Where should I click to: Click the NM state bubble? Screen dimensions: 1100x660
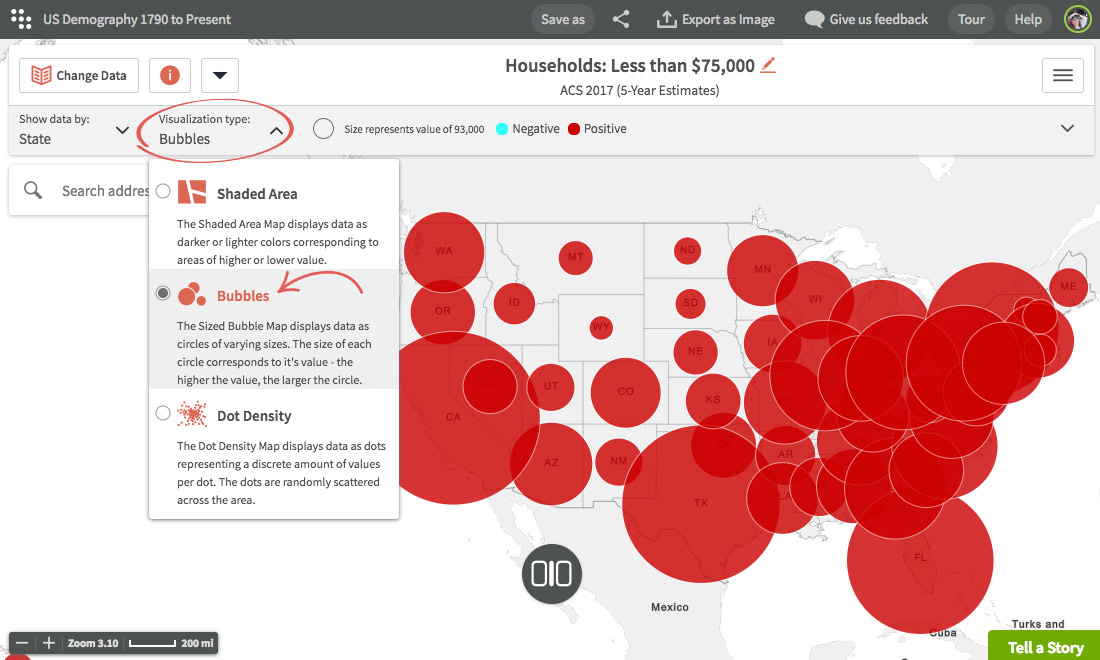[x=619, y=462]
